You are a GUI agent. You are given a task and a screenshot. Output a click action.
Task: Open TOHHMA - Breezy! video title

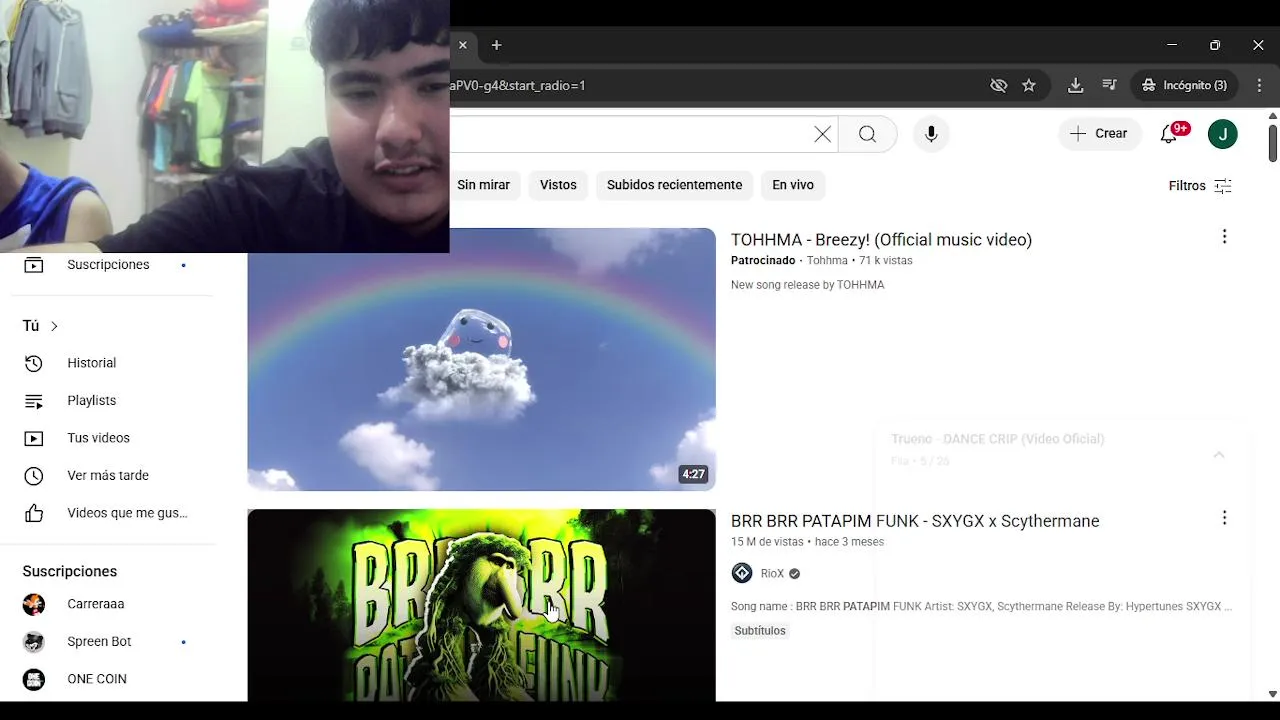coord(881,240)
